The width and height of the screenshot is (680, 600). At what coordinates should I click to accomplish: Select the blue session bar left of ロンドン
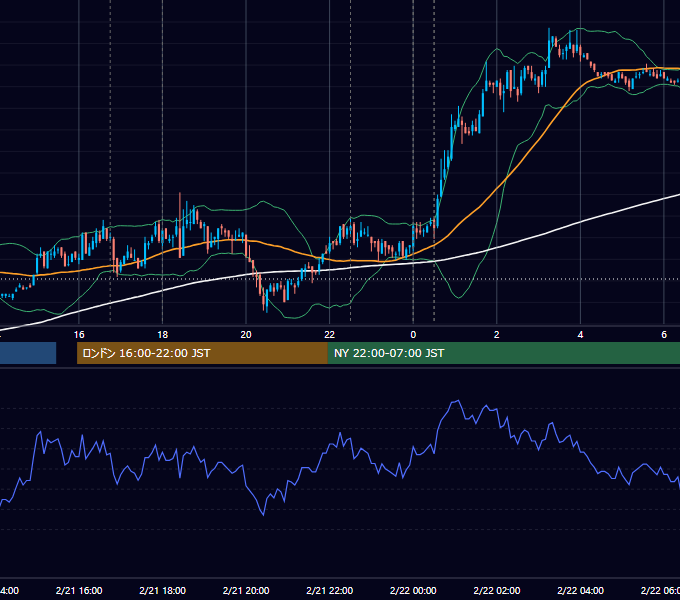coord(28,353)
